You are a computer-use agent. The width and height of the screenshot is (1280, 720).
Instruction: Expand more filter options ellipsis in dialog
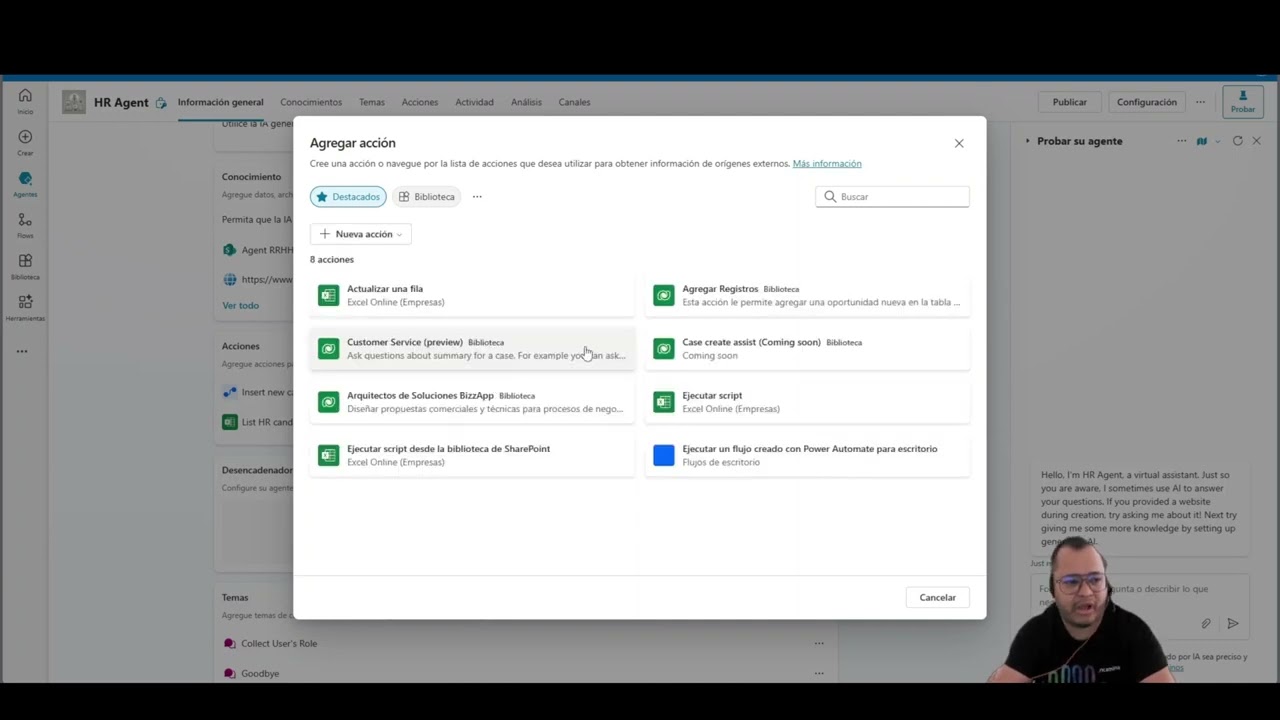(477, 197)
